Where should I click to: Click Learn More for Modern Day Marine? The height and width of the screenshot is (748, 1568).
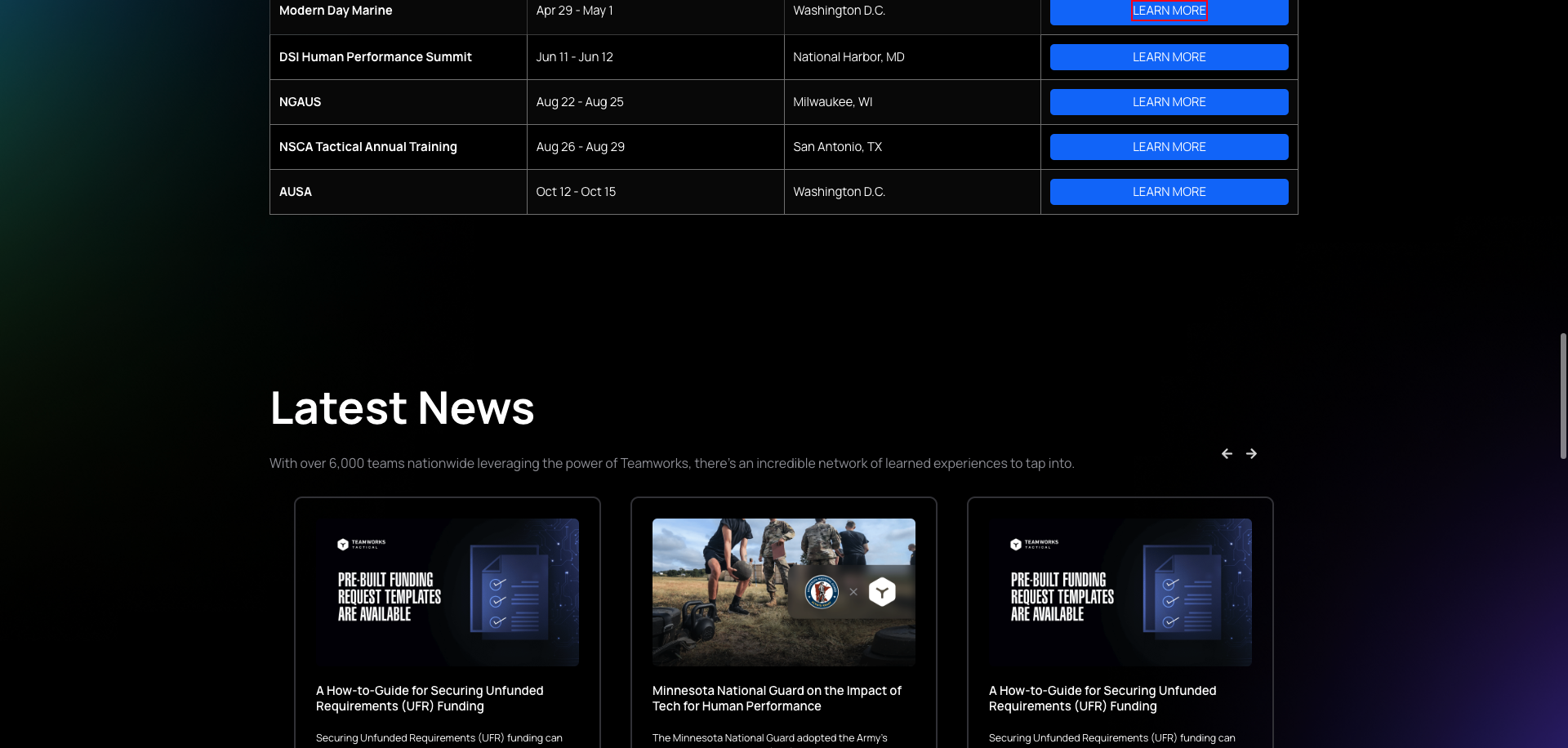pyautogui.click(x=1169, y=11)
